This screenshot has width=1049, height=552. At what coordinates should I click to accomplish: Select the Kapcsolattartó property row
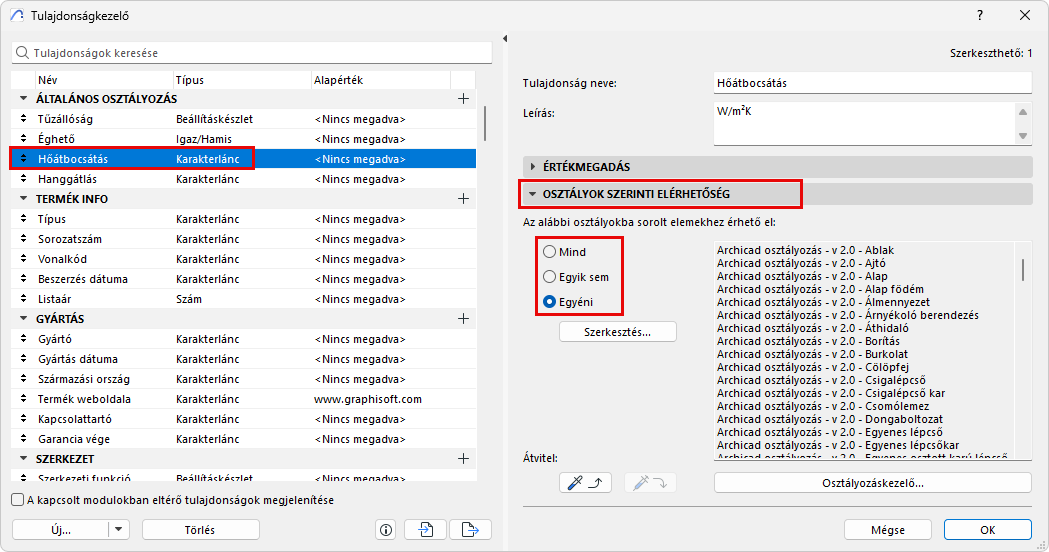[243, 419]
